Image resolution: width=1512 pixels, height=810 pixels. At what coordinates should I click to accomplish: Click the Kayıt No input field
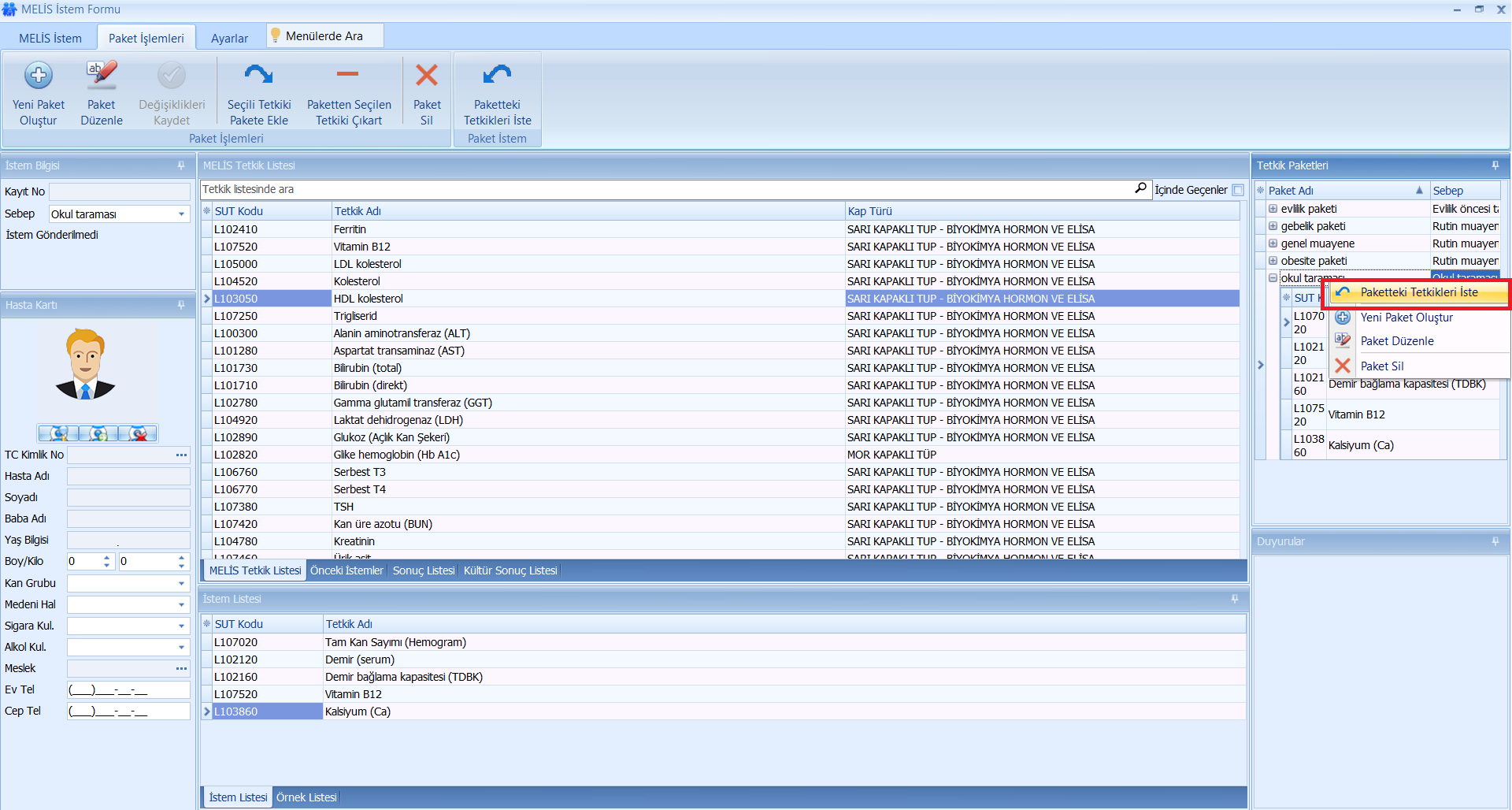point(120,191)
